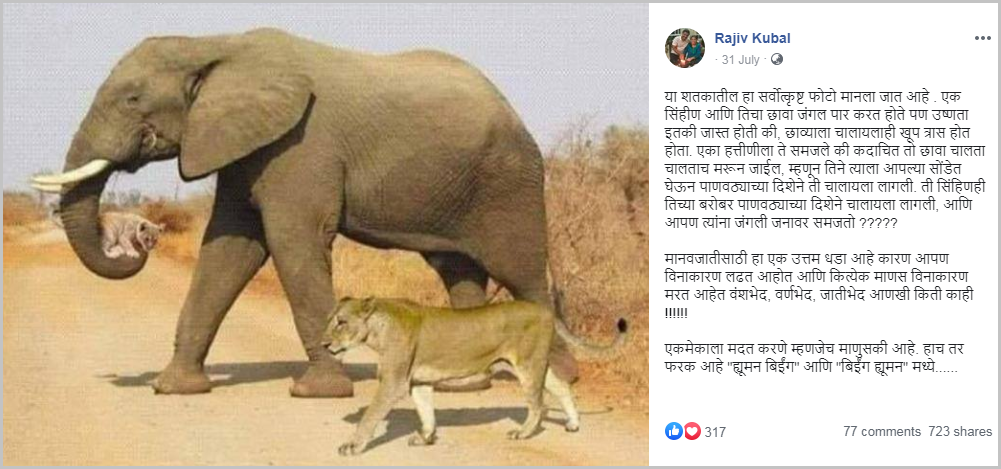This screenshot has height=469, width=1001.
Task: Select the lioness walking in the photo
Action: pyautogui.click(x=474, y=370)
